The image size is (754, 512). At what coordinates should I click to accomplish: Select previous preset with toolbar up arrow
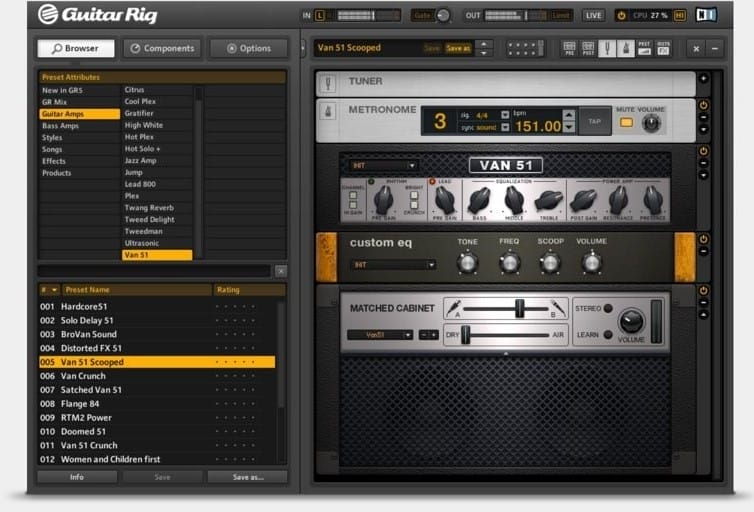tap(484, 44)
